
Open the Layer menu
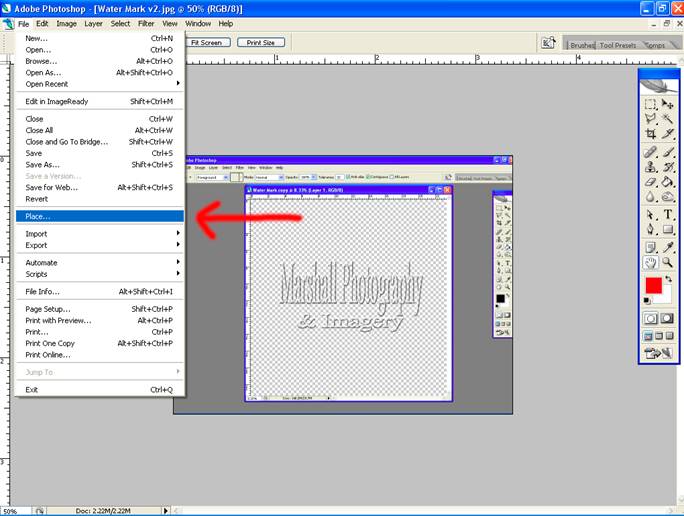click(93, 24)
